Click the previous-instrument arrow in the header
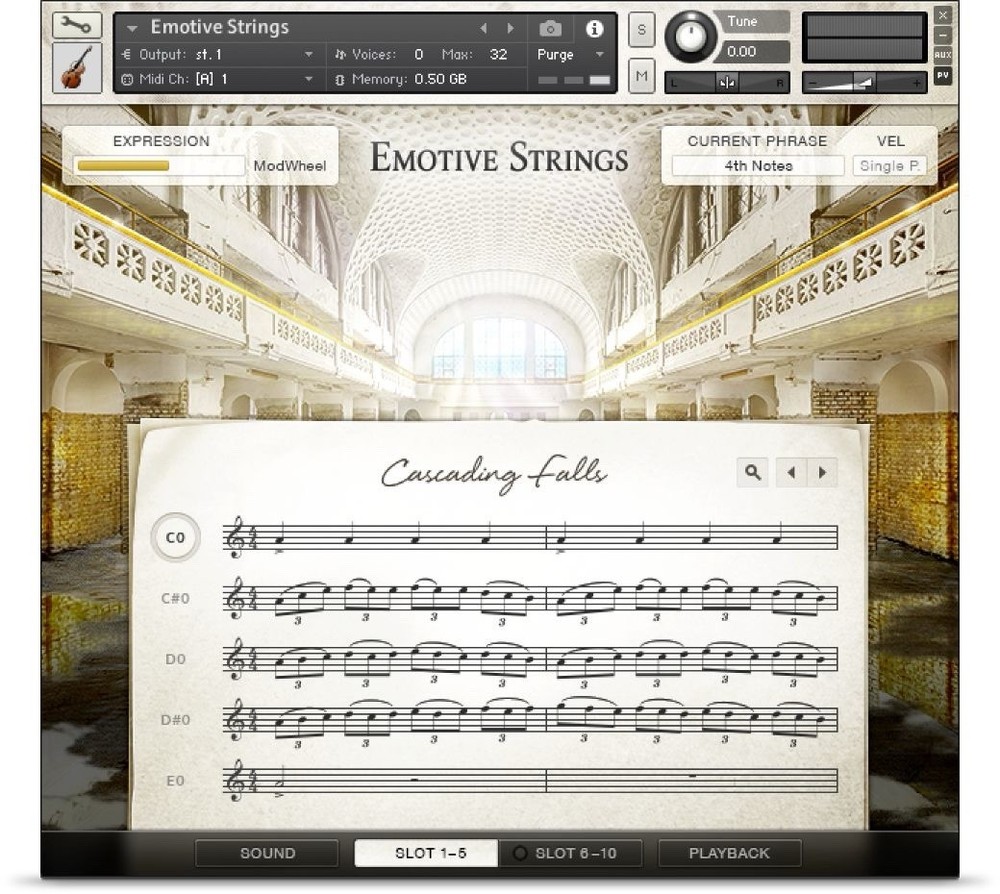Image resolution: width=1000 pixels, height=894 pixels. pyautogui.click(x=483, y=27)
